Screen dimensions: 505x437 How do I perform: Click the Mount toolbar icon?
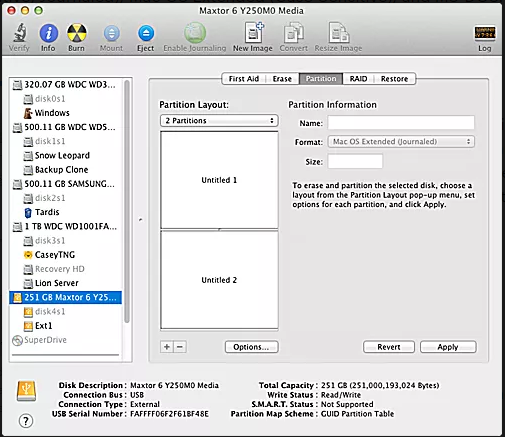tap(111, 33)
